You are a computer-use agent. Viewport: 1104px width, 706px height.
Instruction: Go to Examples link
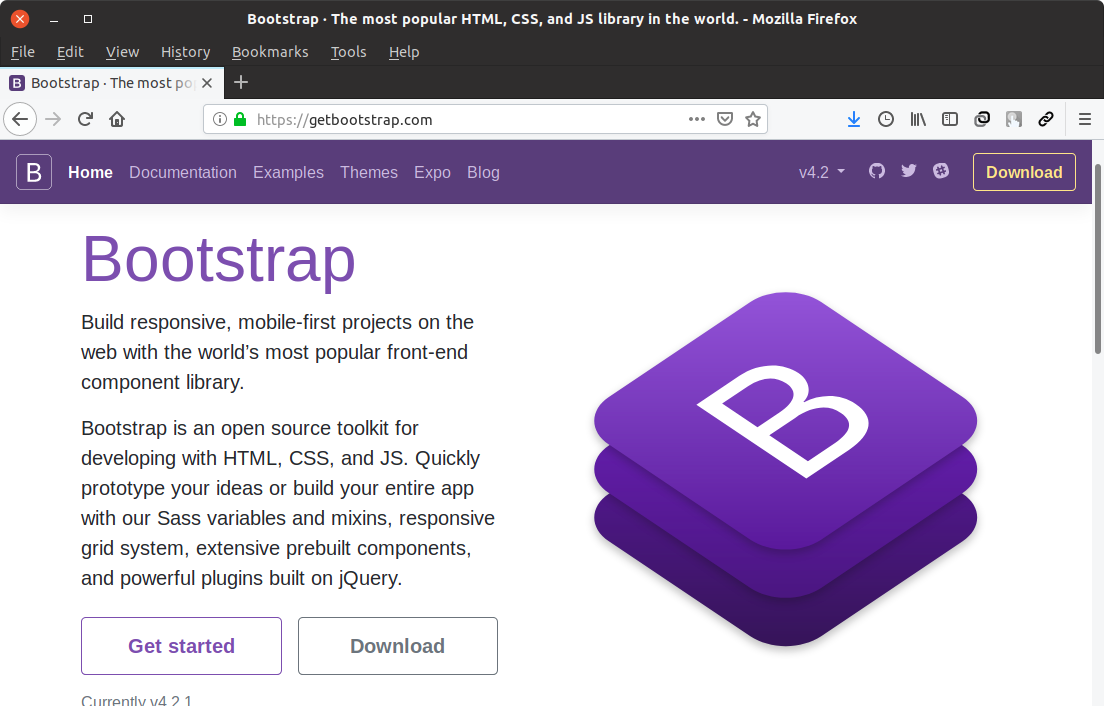(288, 172)
